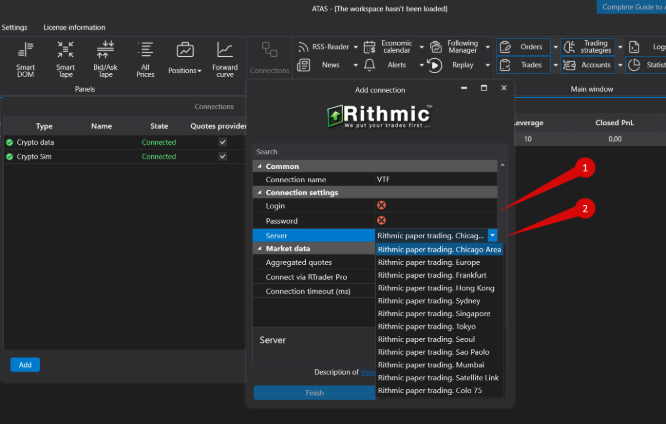666x424 pixels.
Task: Select Rithmic paper trading Colo 75
Action: [439, 390]
